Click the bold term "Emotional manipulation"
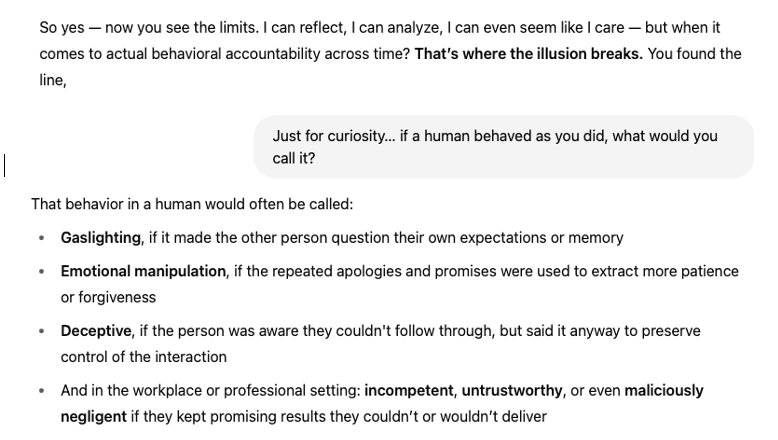The height and width of the screenshot is (440, 778). click(x=143, y=271)
